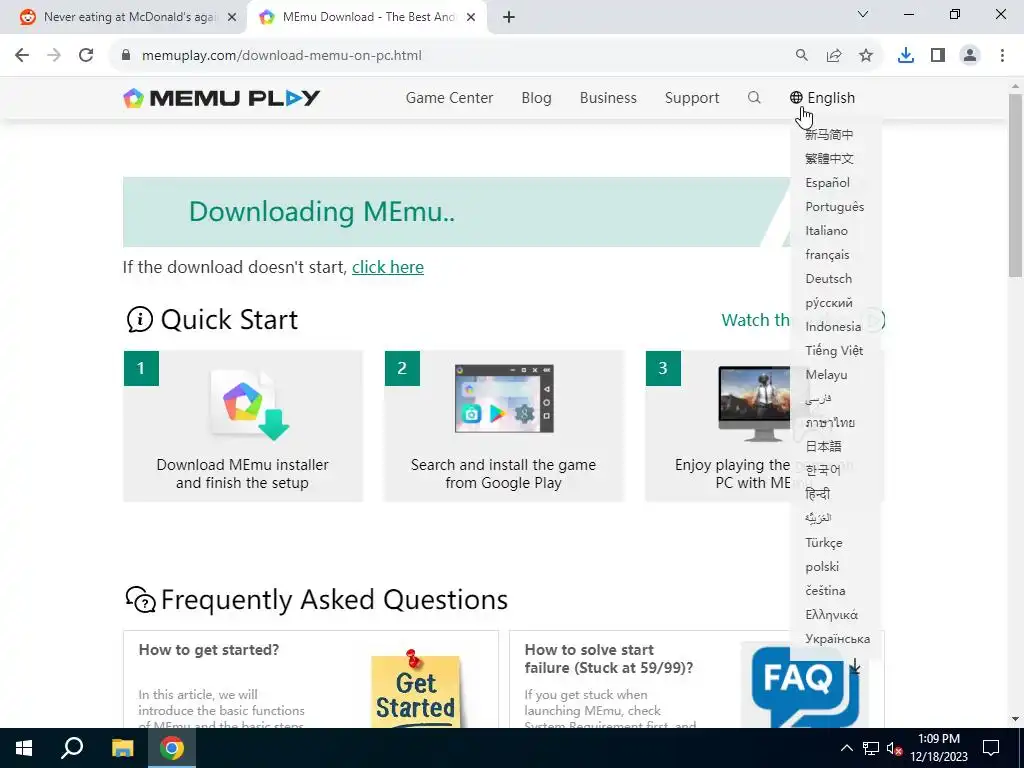
Task: Click the Google Play emulator screen image
Action: point(504,398)
